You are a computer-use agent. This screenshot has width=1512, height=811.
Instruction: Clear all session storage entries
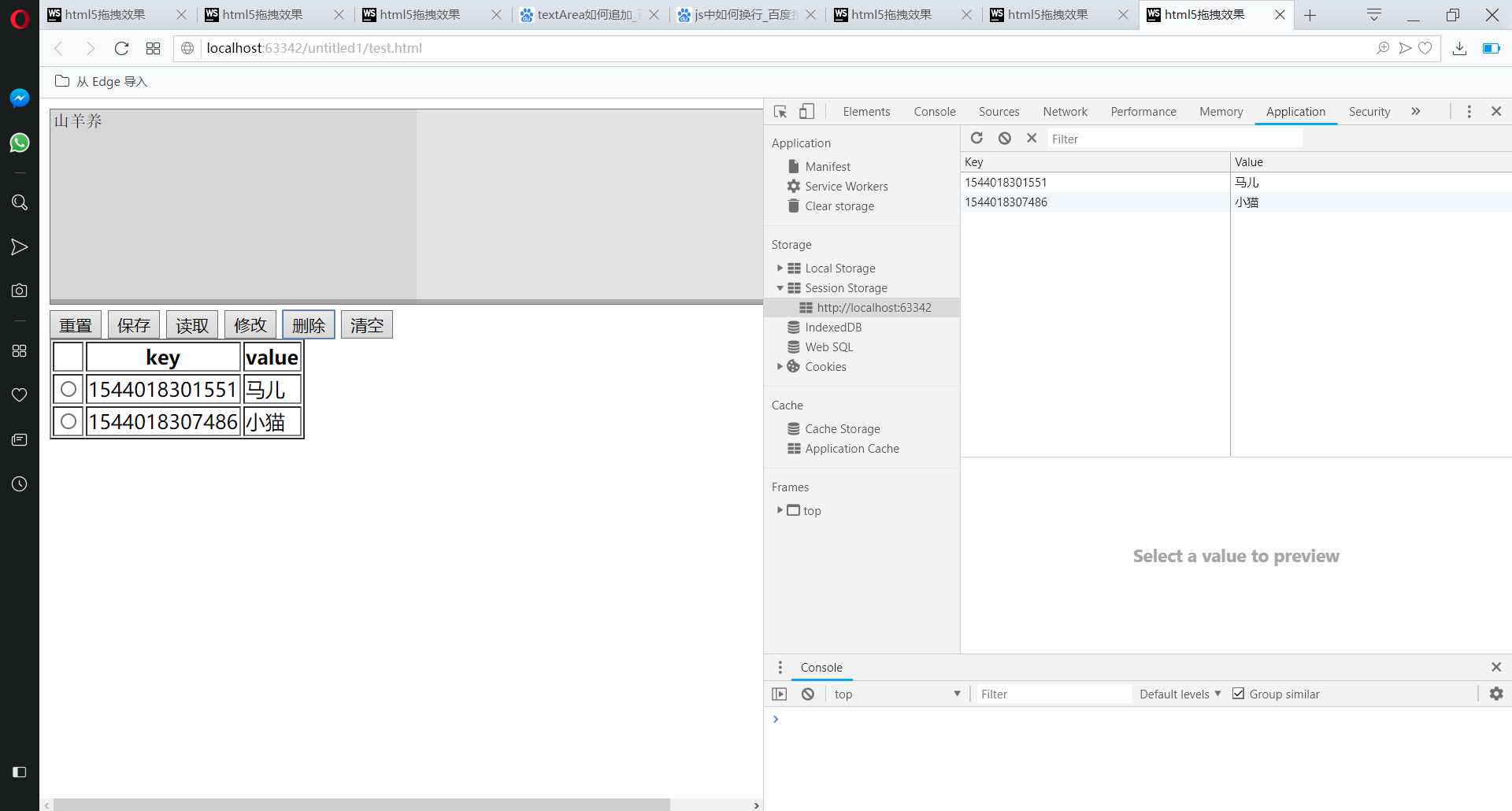click(x=1005, y=139)
